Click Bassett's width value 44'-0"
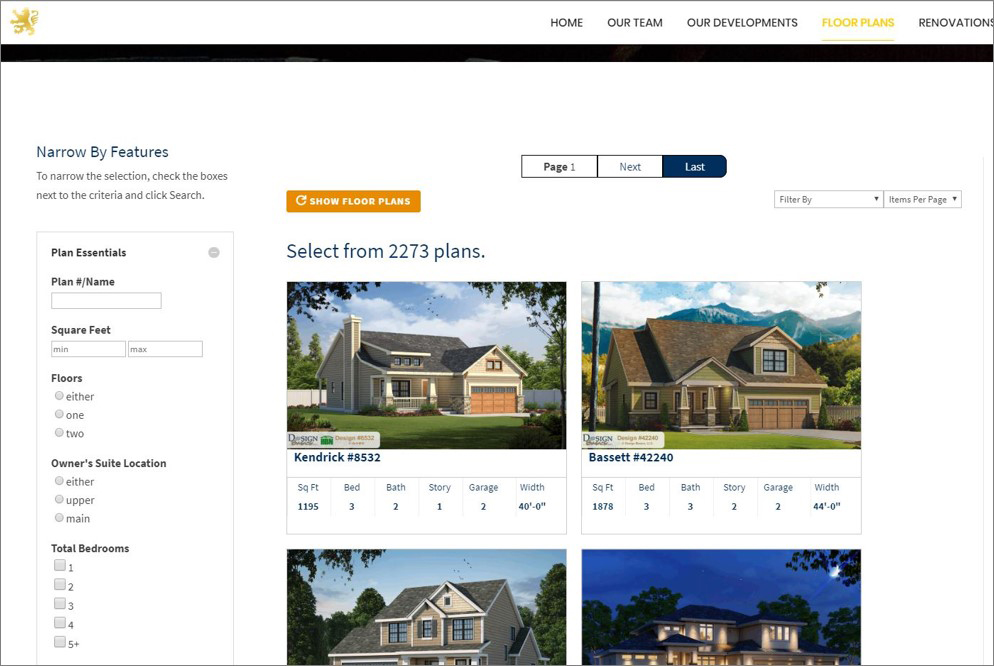 click(827, 506)
